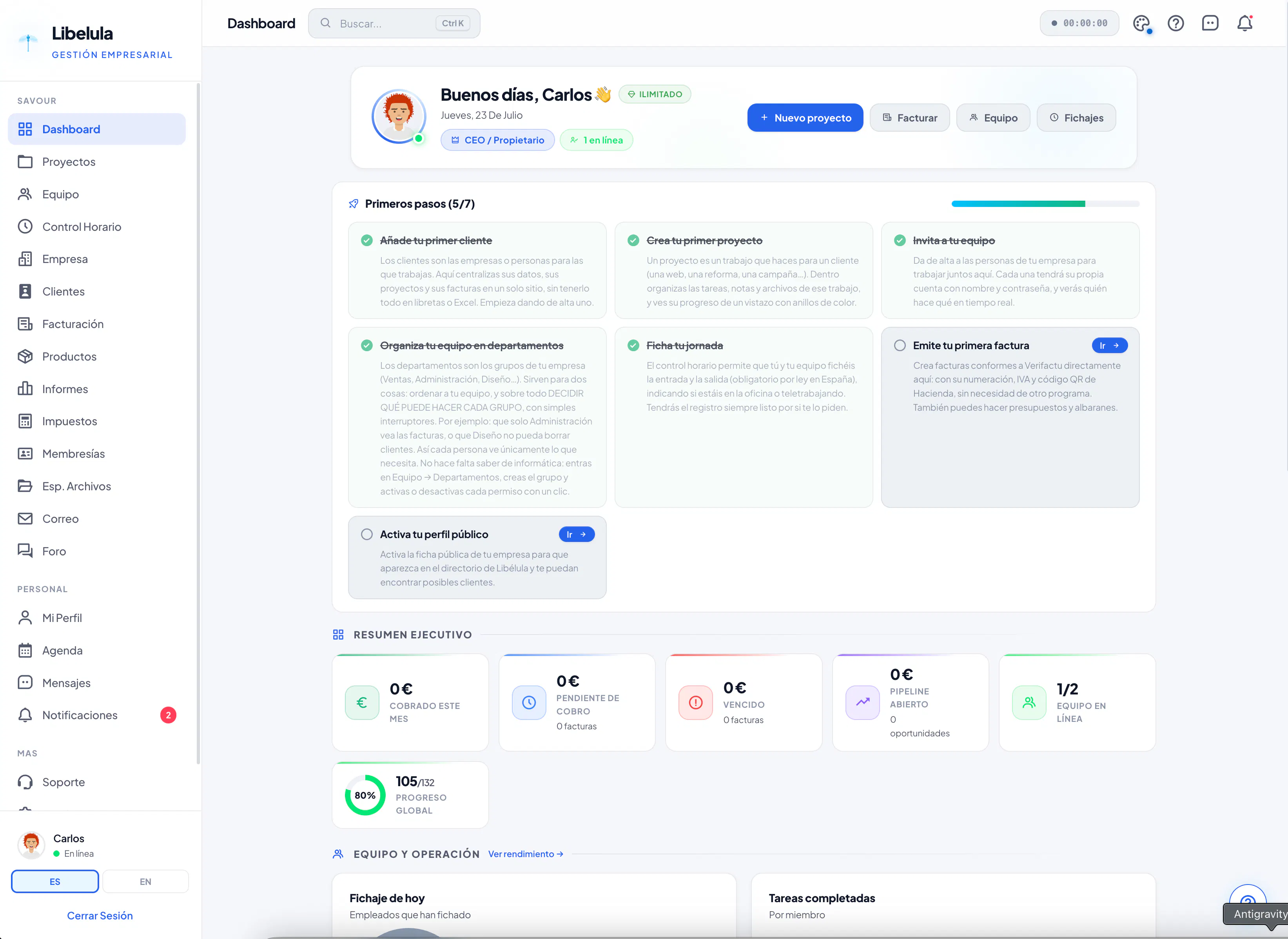
Task: Toggle the Invita a tu equipo checkmark
Action: (x=900, y=241)
